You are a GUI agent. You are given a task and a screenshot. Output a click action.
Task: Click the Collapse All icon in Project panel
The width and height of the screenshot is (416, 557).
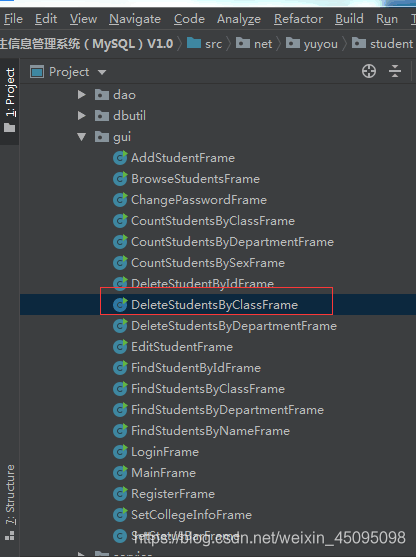click(395, 71)
